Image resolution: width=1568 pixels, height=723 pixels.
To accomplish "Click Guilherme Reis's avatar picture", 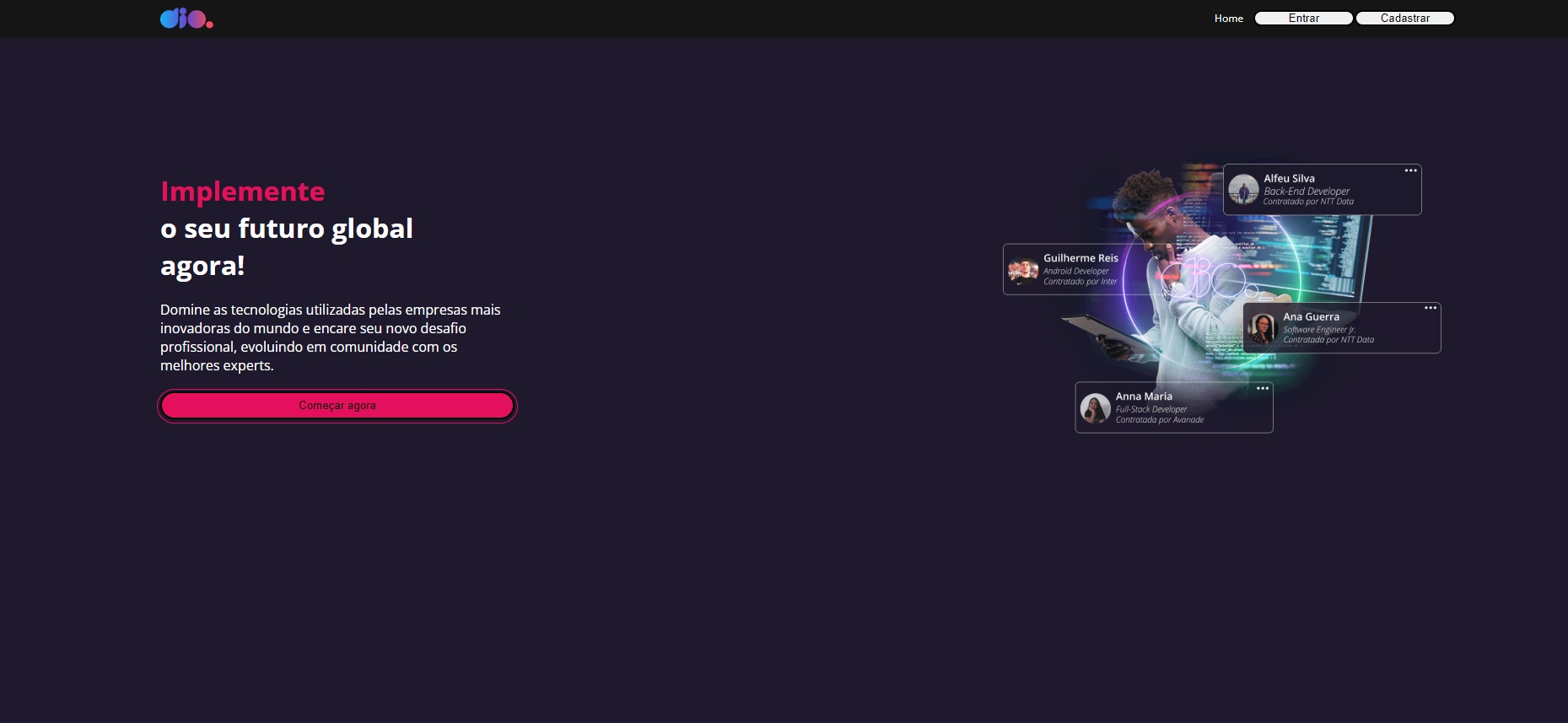I will (x=1023, y=270).
